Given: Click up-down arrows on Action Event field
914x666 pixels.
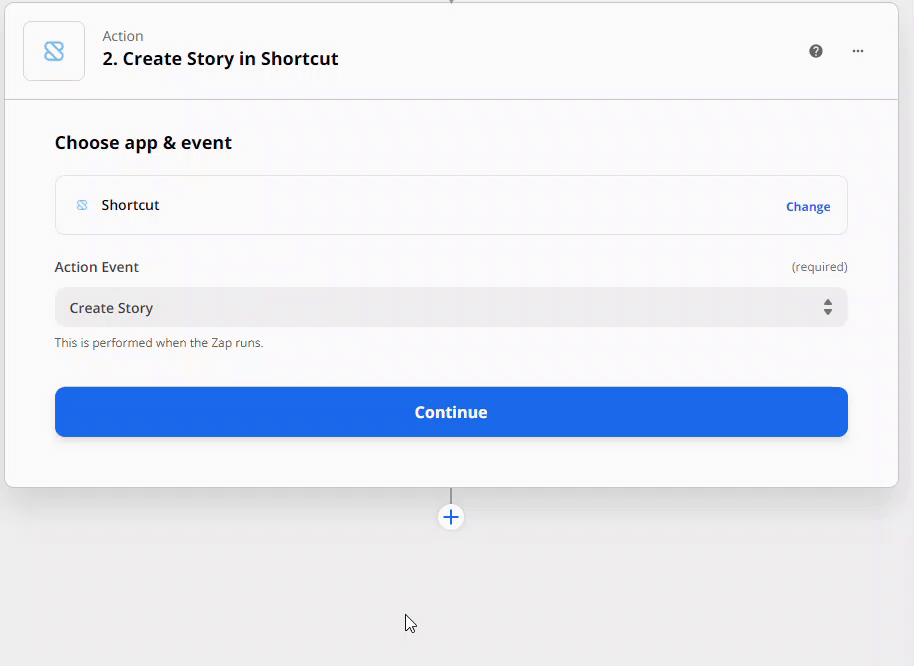Looking at the screenshot, I should click(828, 307).
